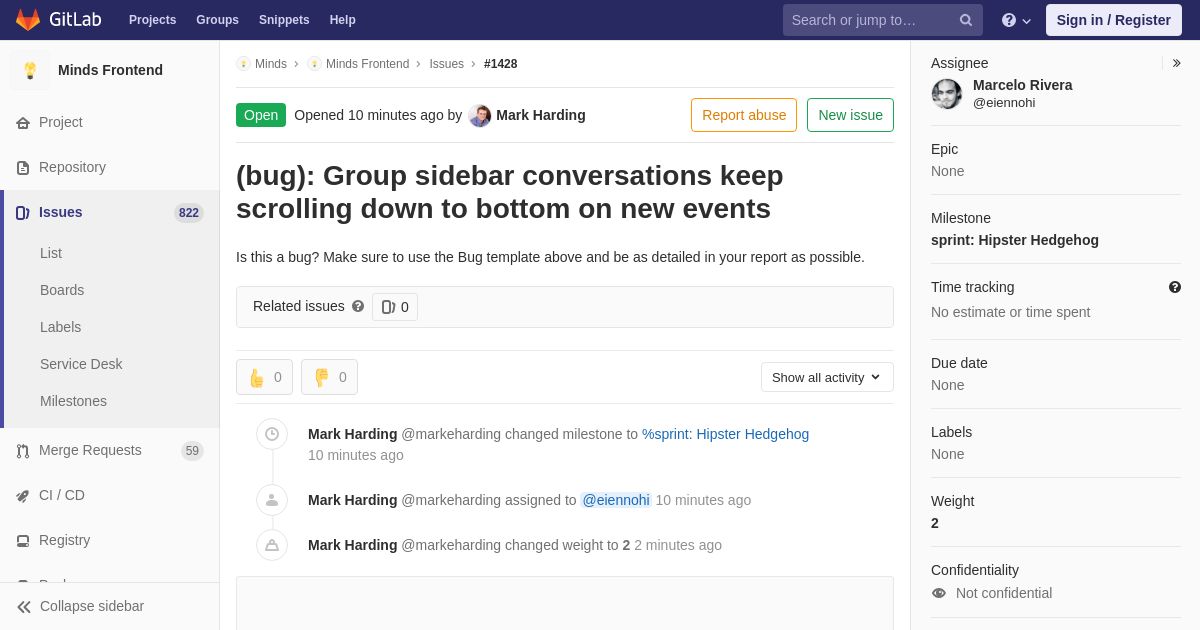Click the user icon on assigned activity
Screen dimensions: 1200x630
point(272,500)
